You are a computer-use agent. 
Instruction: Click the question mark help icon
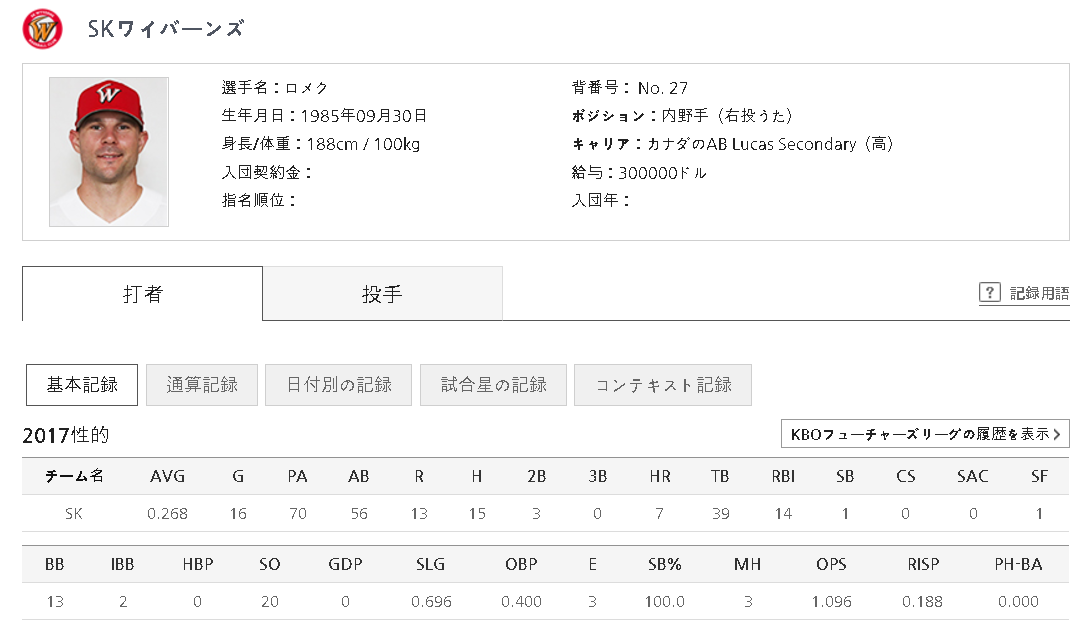click(989, 292)
